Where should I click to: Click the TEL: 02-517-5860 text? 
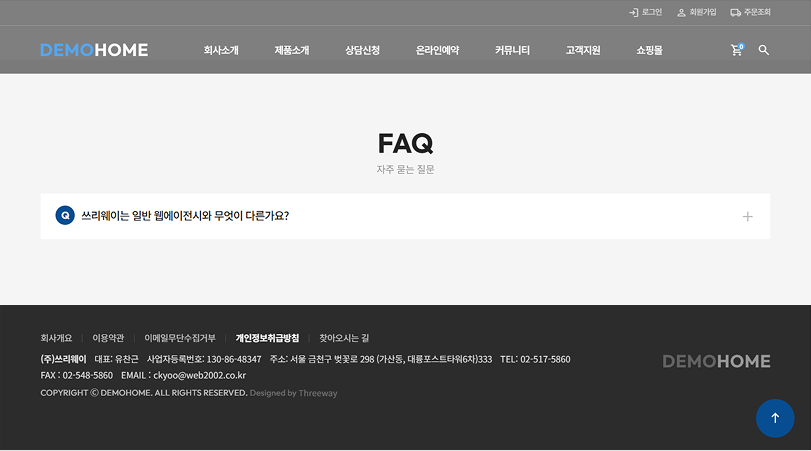[x=535, y=359]
